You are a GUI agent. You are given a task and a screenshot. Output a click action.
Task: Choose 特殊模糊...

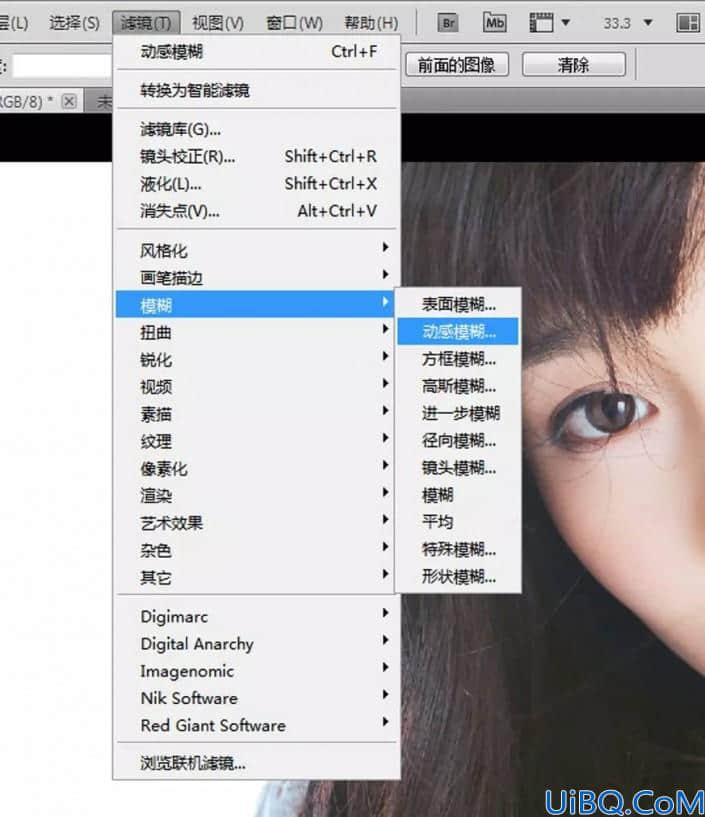coord(458,549)
